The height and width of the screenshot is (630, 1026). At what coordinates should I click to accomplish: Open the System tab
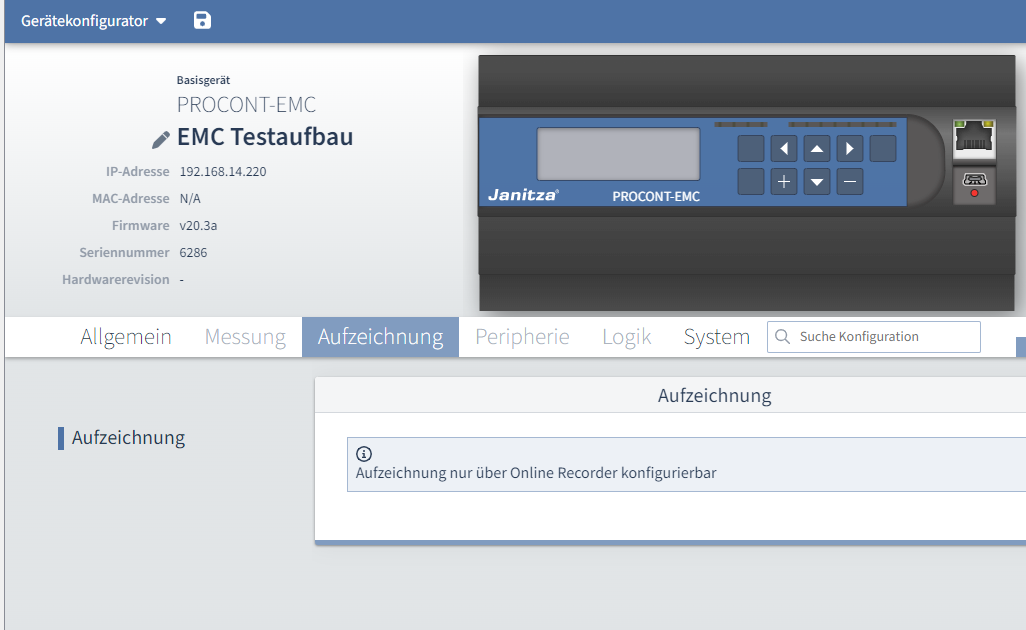coord(716,337)
